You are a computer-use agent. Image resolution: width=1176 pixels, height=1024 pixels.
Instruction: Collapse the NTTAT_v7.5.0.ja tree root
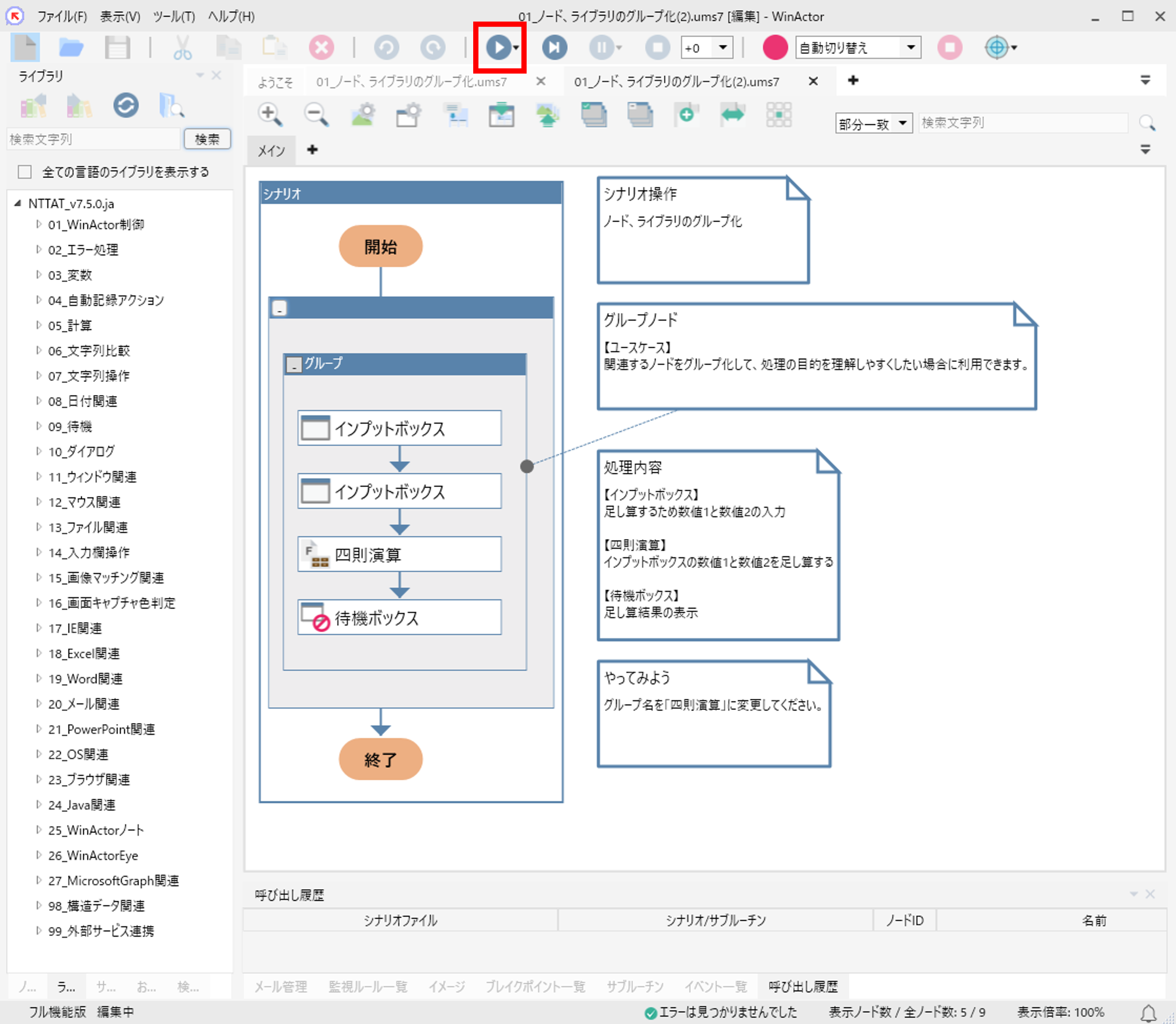pos(18,203)
